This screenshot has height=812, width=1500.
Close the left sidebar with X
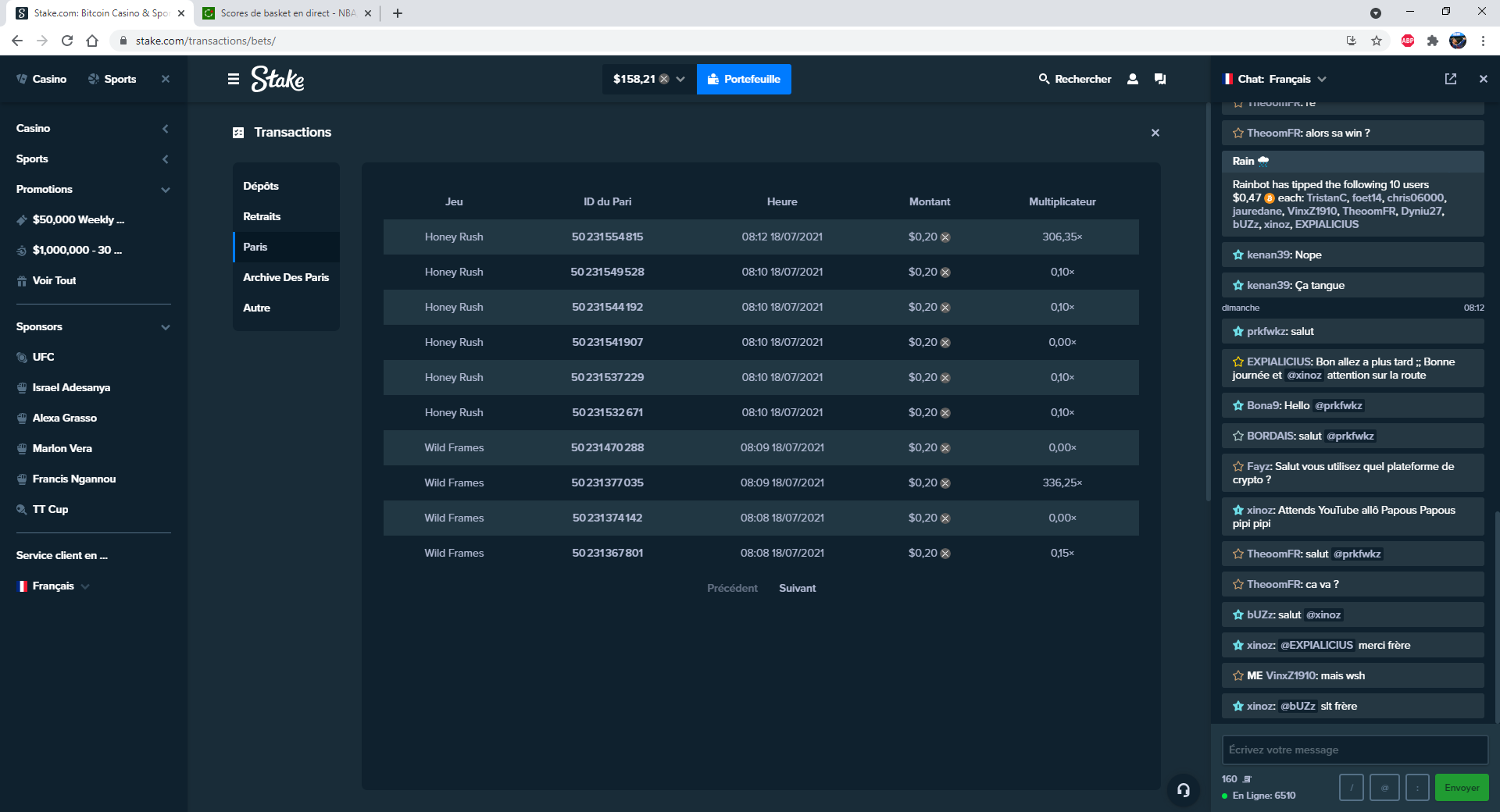(x=165, y=79)
